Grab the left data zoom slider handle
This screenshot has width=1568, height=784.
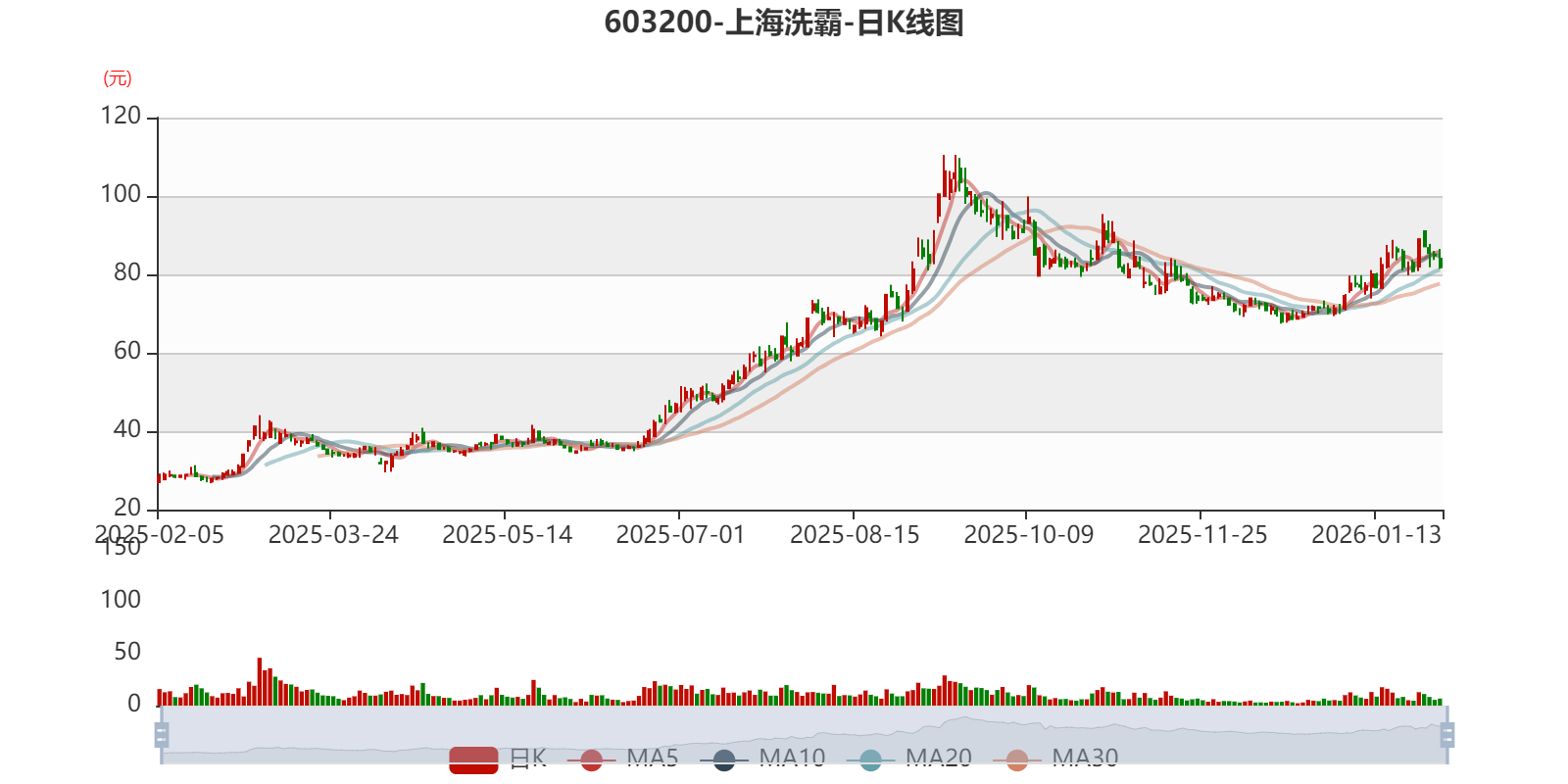[x=162, y=734]
